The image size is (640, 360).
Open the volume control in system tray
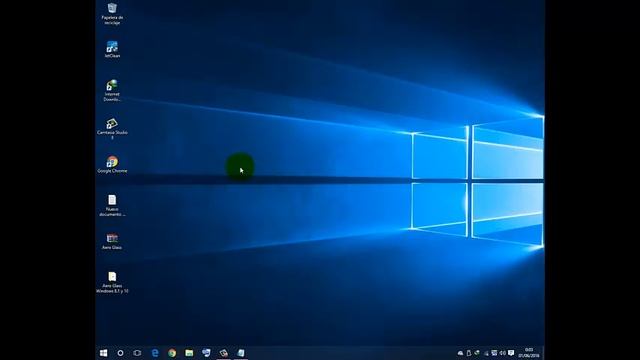coord(502,353)
